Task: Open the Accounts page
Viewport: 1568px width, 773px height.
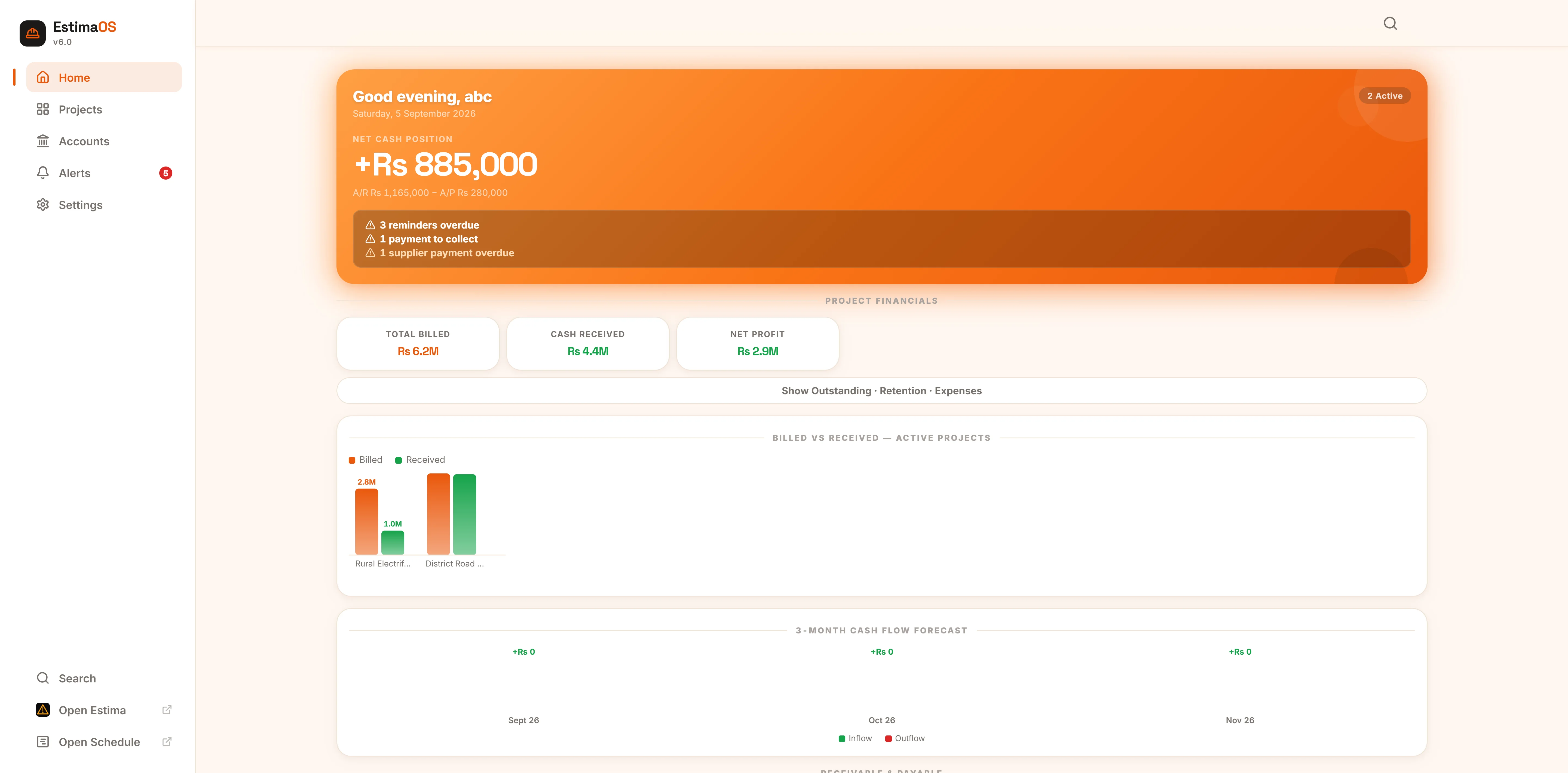Action: (104, 141)
